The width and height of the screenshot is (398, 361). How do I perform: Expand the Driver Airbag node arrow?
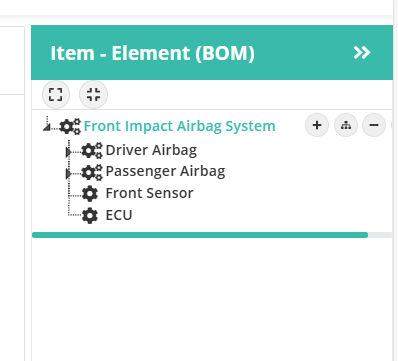[68, 152]
